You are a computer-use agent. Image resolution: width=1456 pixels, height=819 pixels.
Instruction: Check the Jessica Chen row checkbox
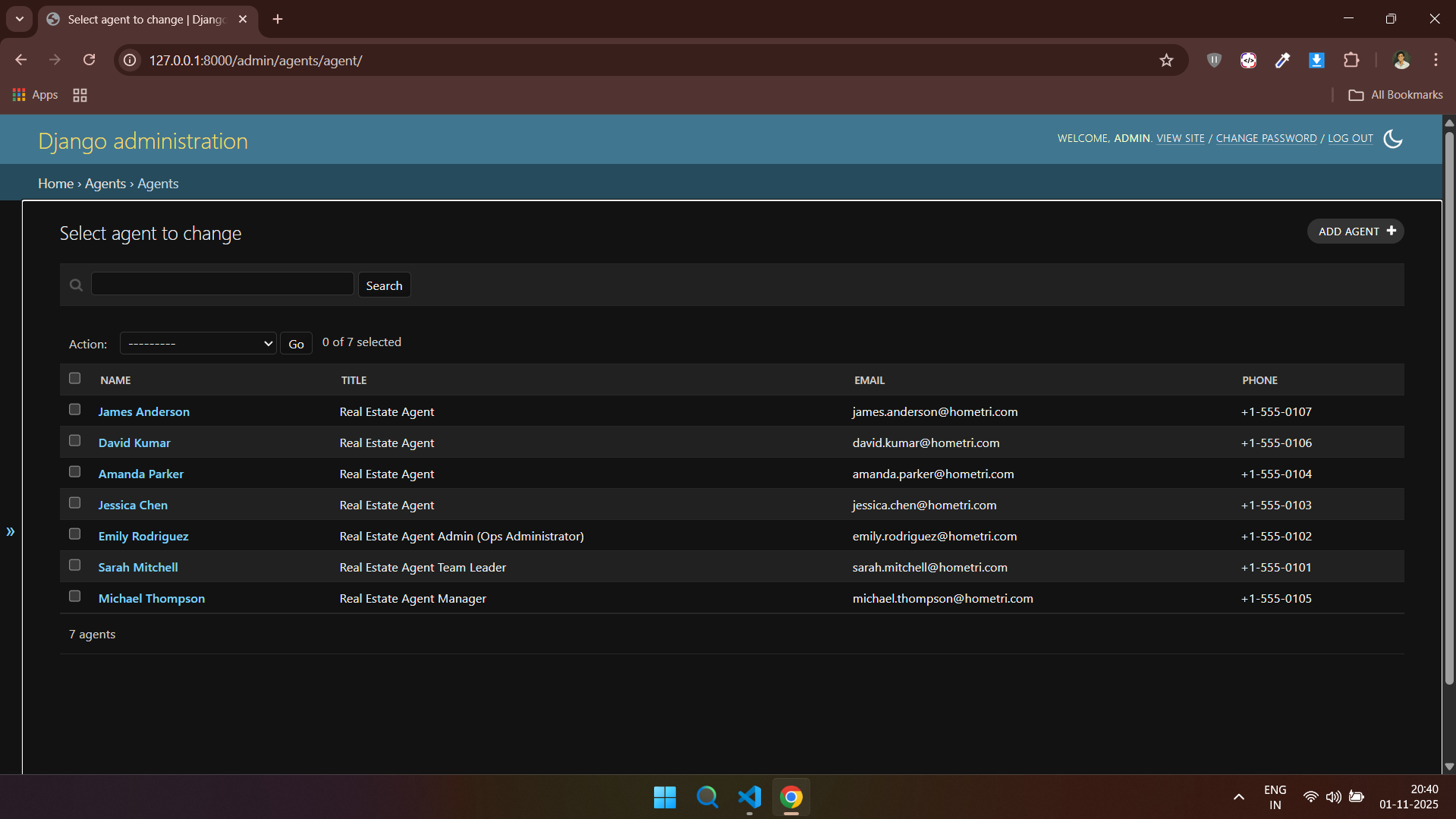(74, 502)
